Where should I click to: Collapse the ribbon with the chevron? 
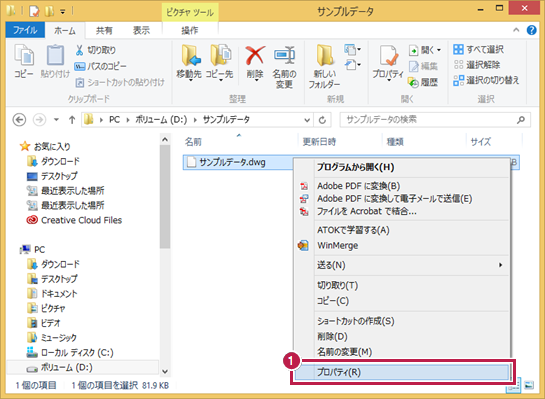click(516, 30)
